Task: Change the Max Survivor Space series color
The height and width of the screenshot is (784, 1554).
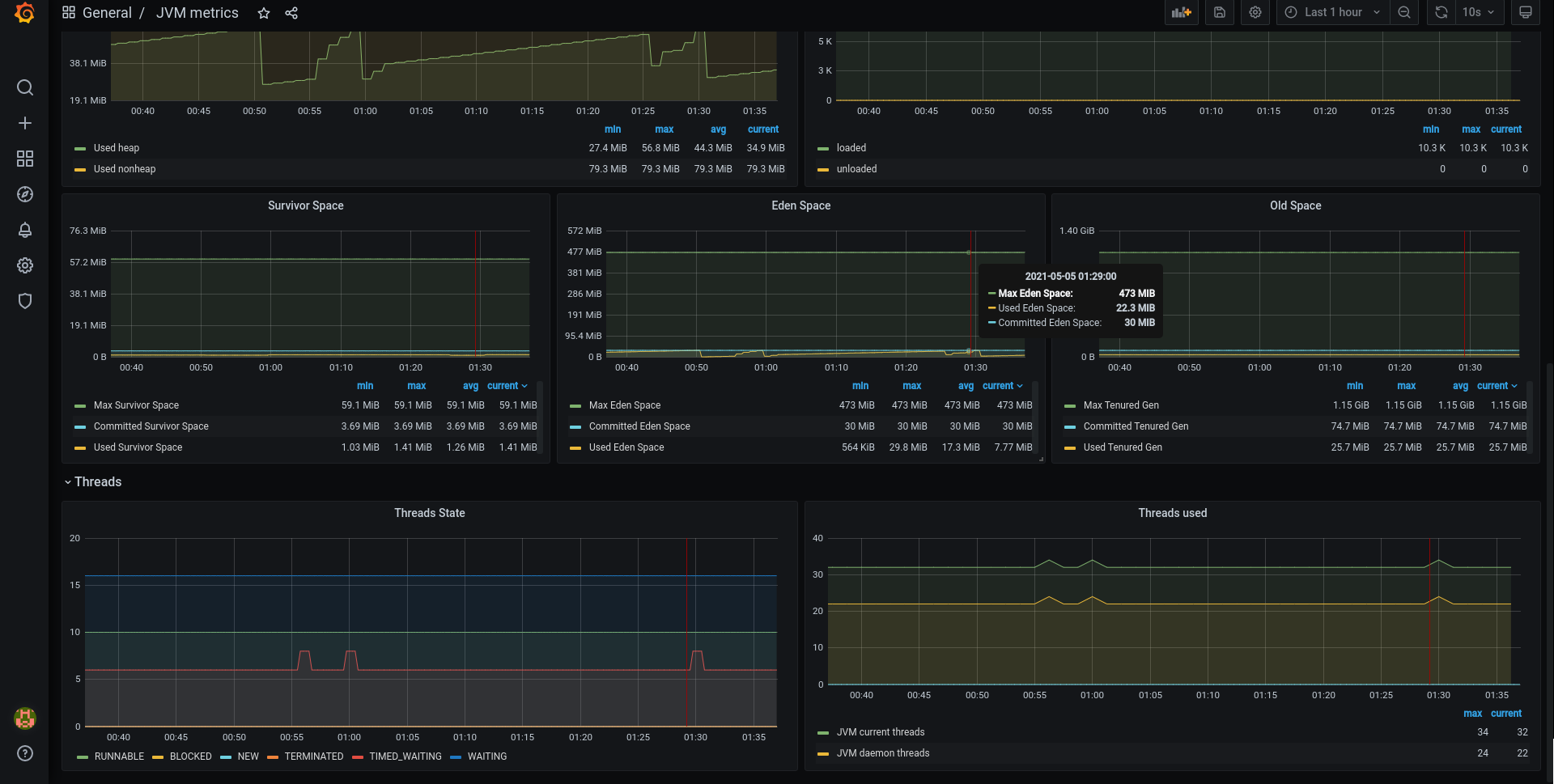Action: [80, 405]
